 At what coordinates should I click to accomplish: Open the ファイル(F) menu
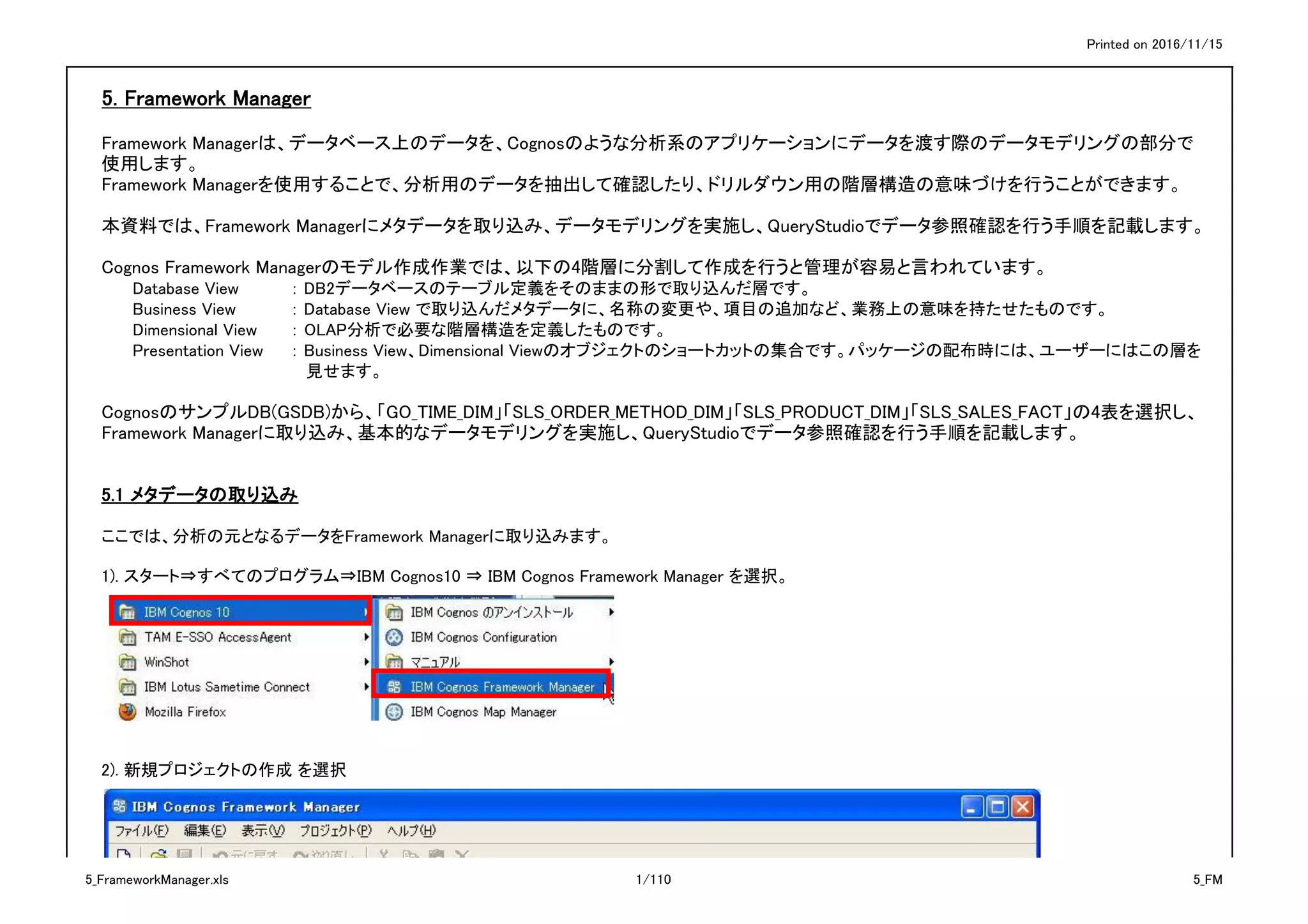point(141,830)
